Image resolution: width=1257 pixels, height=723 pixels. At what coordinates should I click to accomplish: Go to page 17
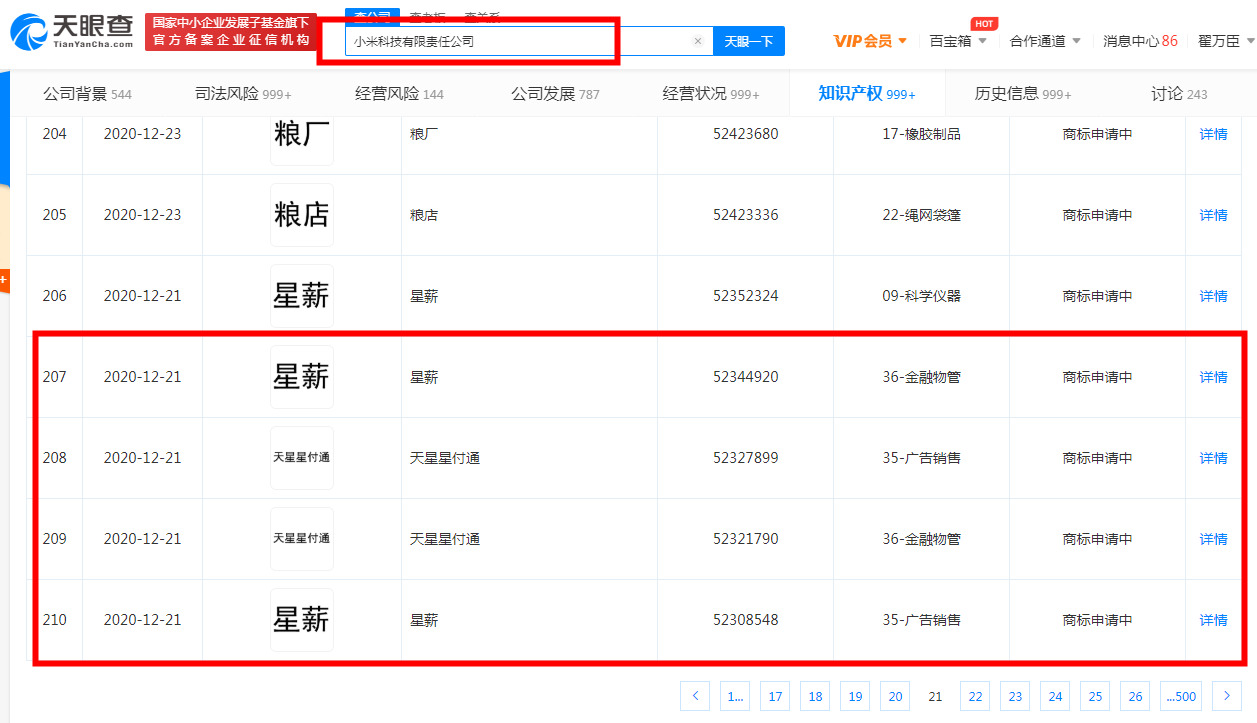775,696
